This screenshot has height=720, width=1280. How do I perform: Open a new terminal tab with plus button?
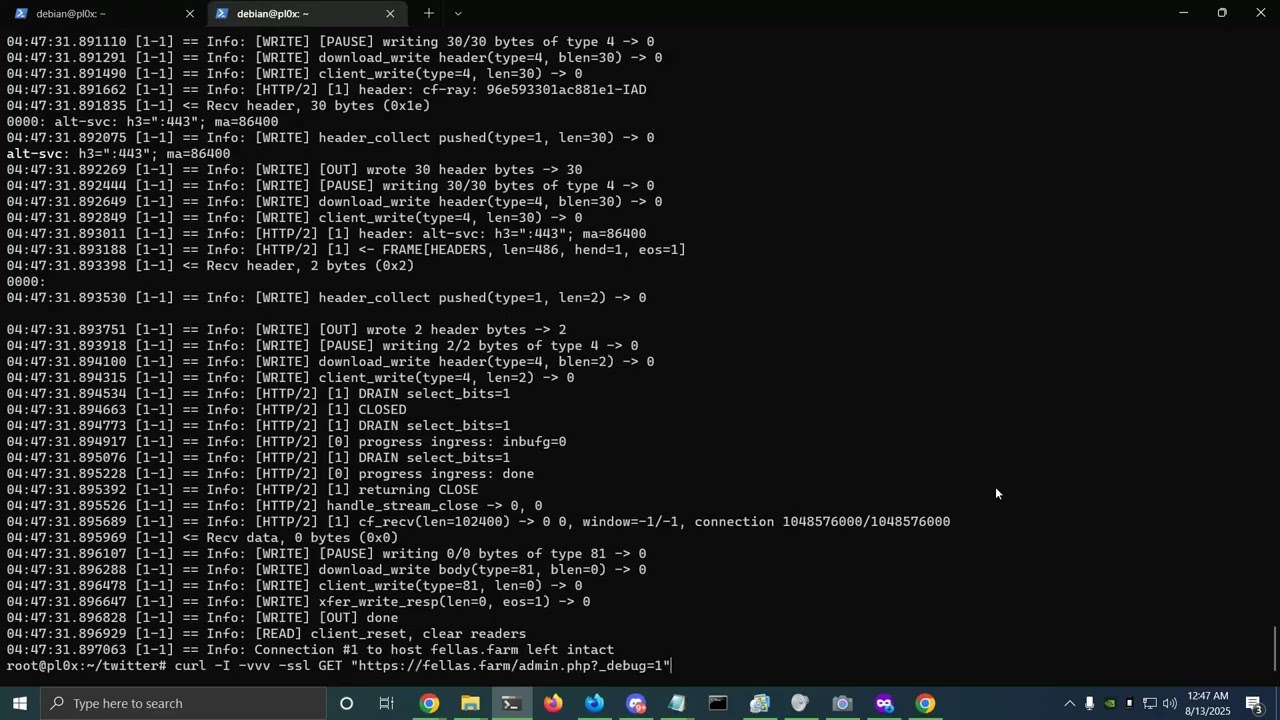pyautogui.click(x=428, y=13)
